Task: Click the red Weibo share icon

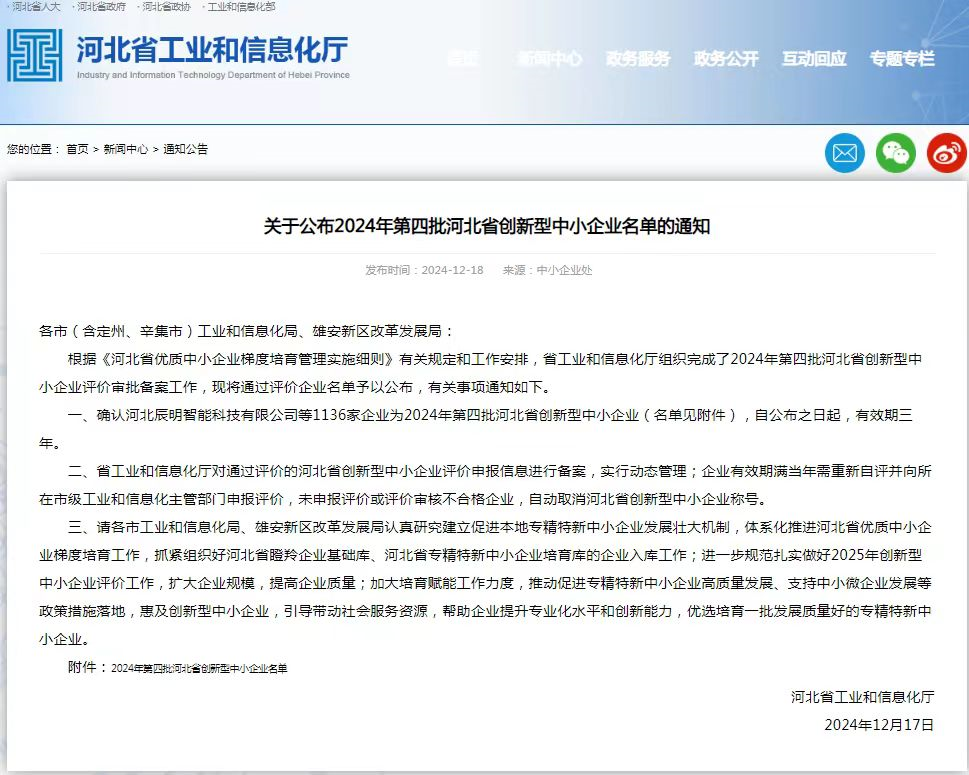Action: point(946,153)
